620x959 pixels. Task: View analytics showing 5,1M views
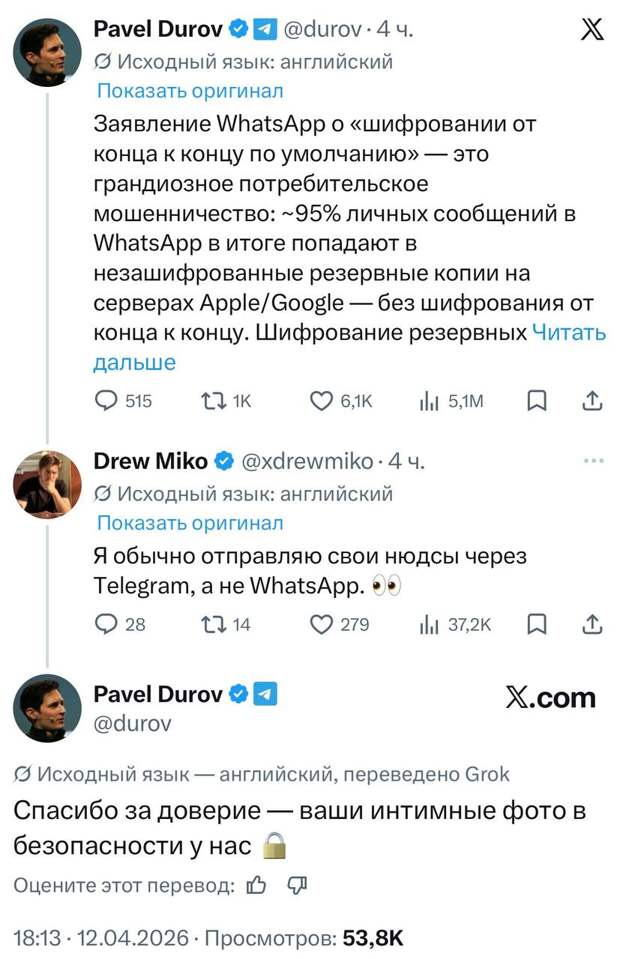coord(429,401)
